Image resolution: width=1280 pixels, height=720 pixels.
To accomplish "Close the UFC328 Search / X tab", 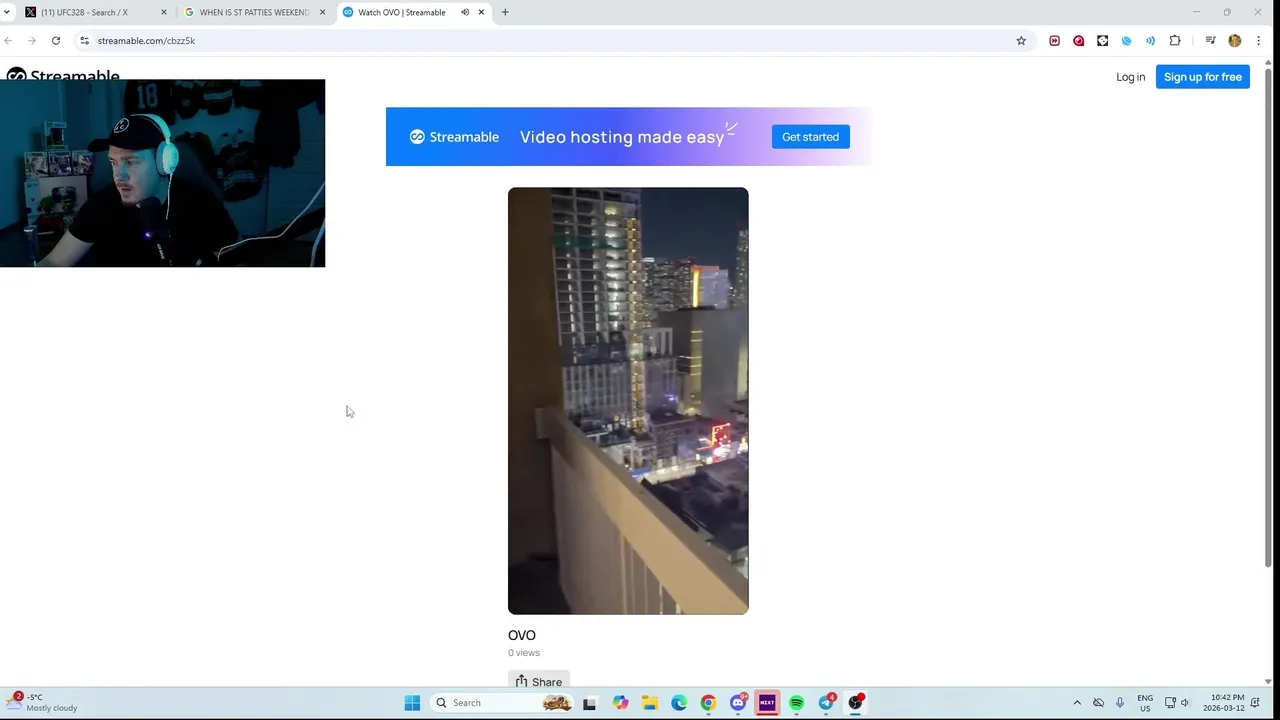I will click(x=164, y=12).
